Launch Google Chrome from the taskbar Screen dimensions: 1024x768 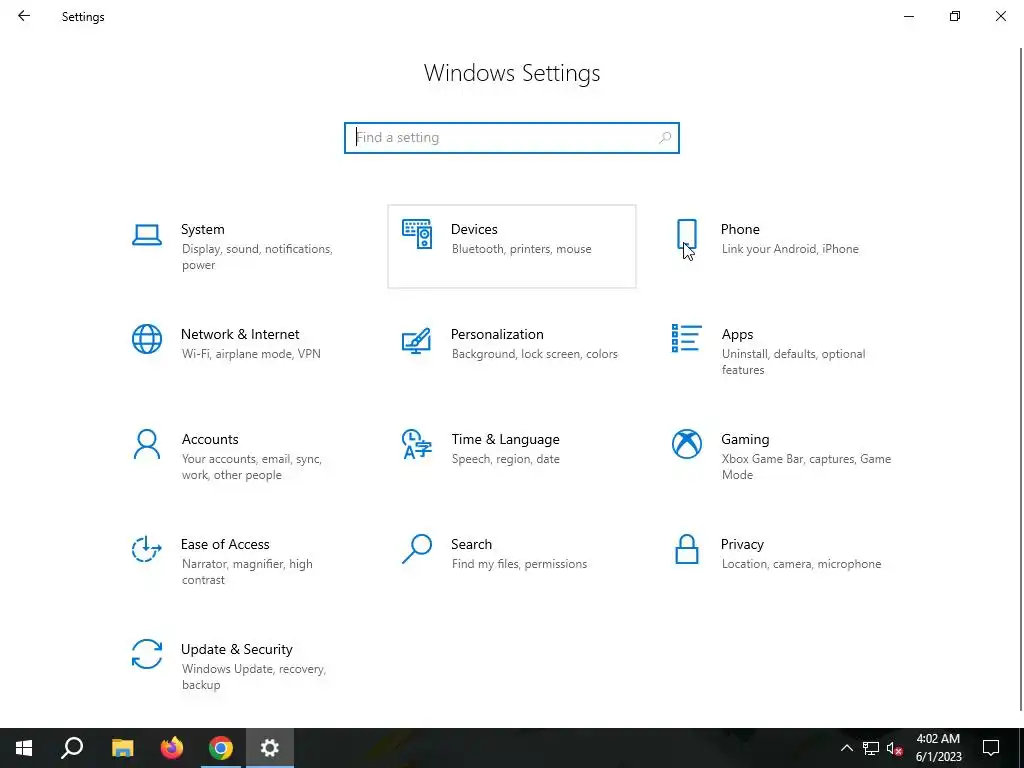tap(221, 748)
